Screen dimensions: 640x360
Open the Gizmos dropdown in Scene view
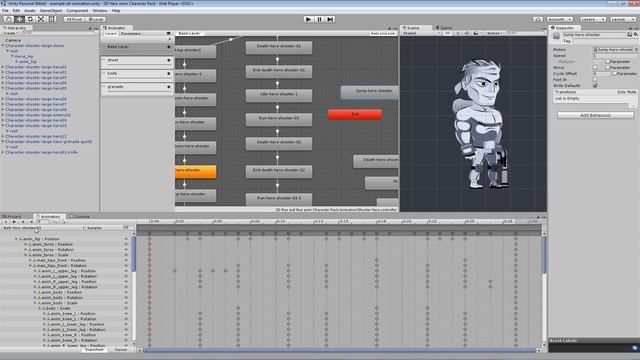pyautogui.click(x=494, y=33)
